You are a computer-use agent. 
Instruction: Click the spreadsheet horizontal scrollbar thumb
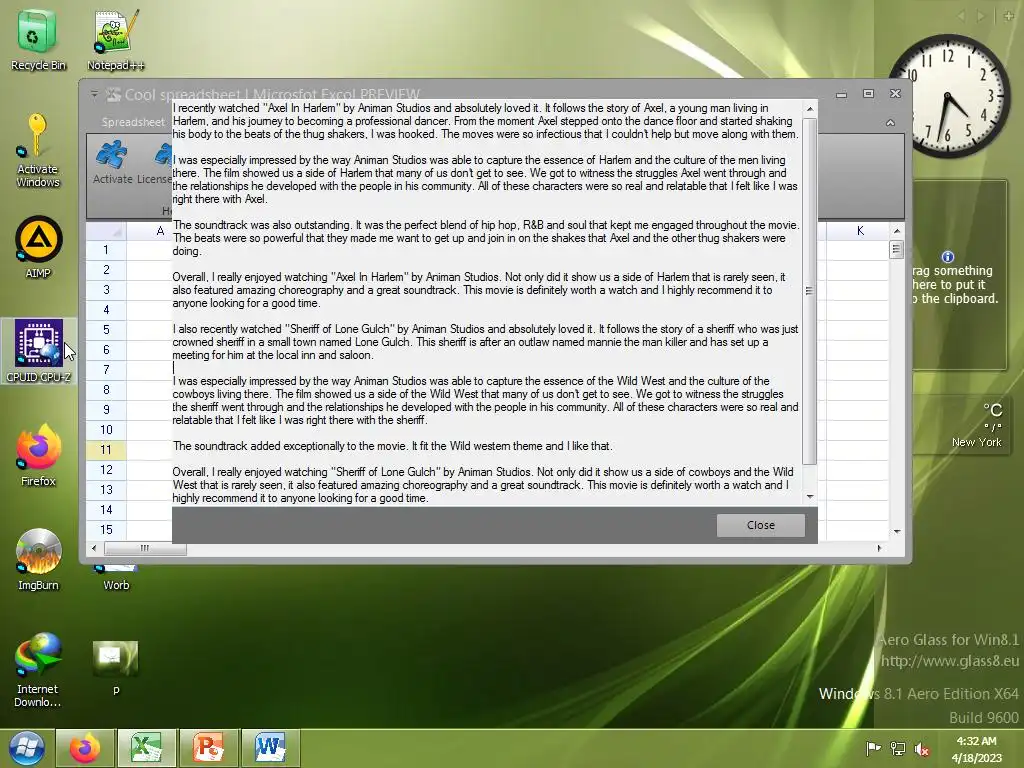coord(145,548)
